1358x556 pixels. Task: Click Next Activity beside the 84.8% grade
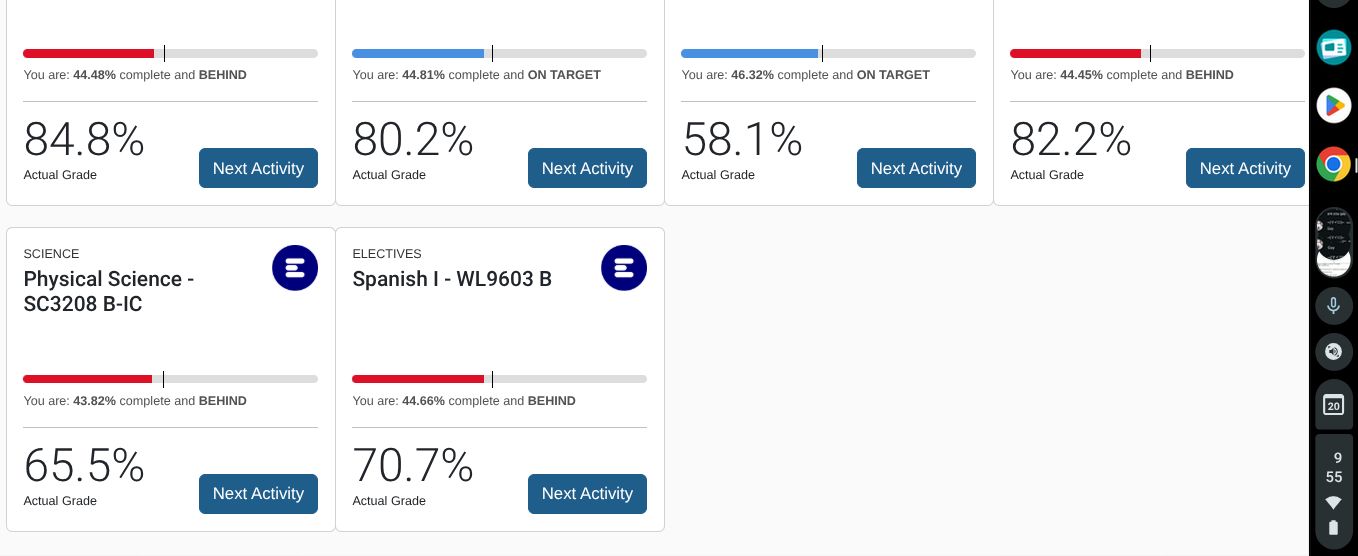tap(258, 168)
